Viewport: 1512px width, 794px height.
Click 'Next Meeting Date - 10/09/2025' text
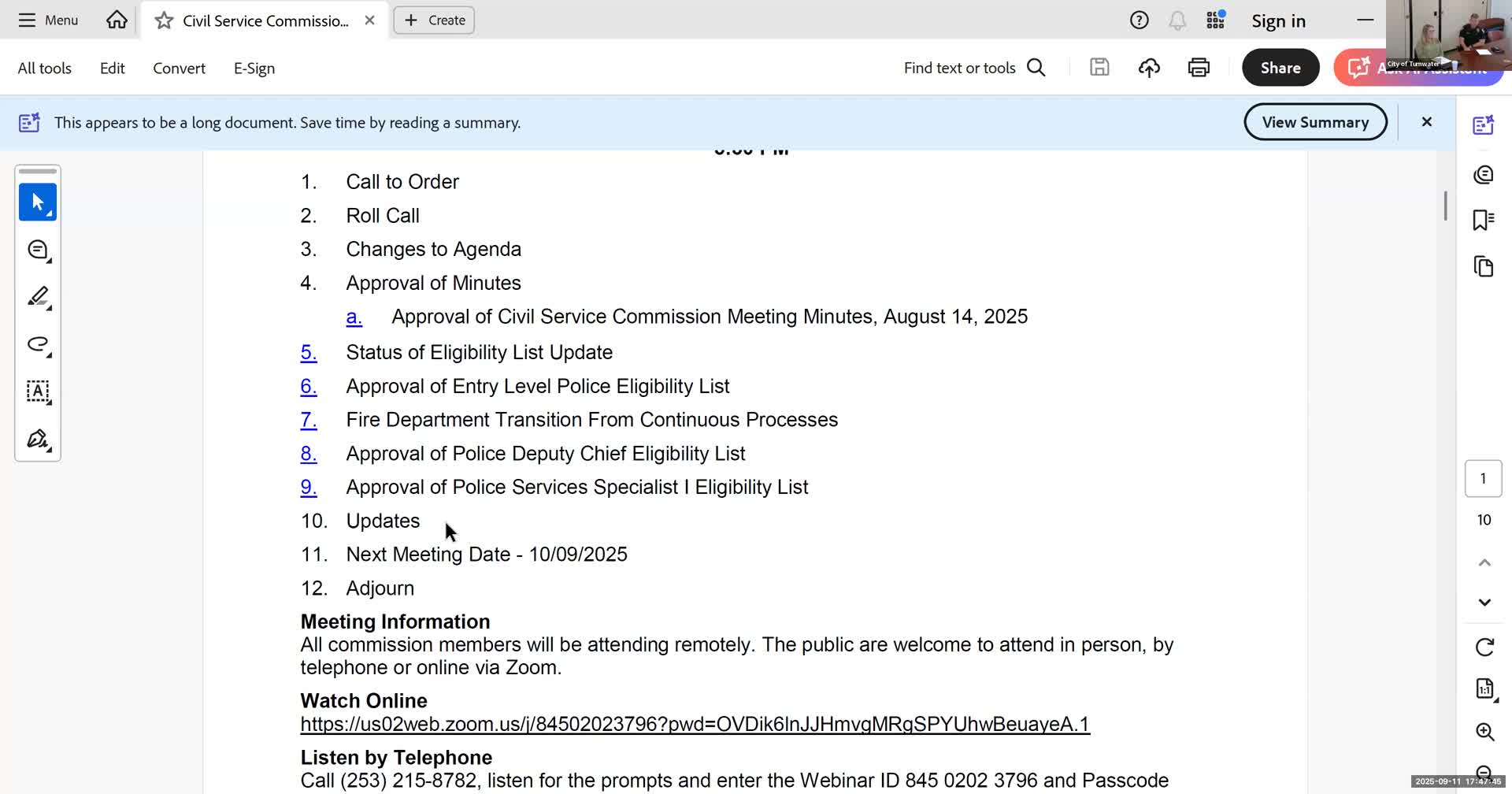pos(487,555)
